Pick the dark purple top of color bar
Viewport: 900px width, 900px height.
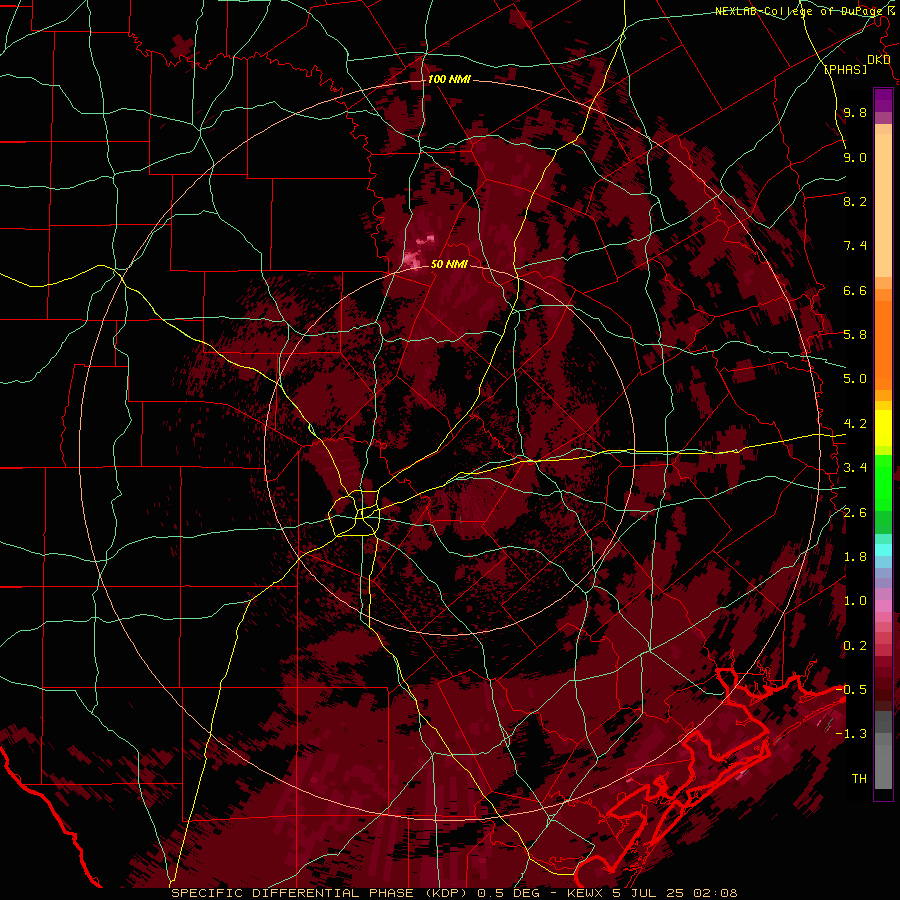pos(883,100)
